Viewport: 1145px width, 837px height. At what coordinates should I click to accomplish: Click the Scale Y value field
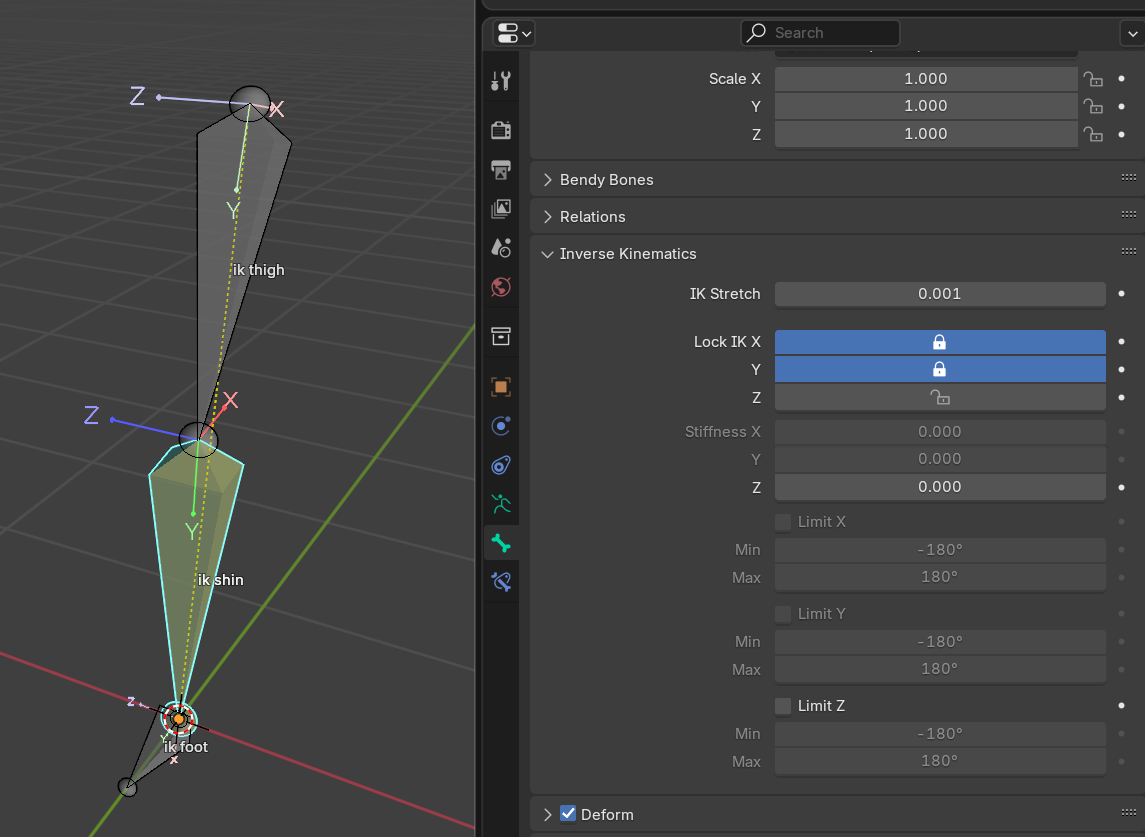point(926,106)
